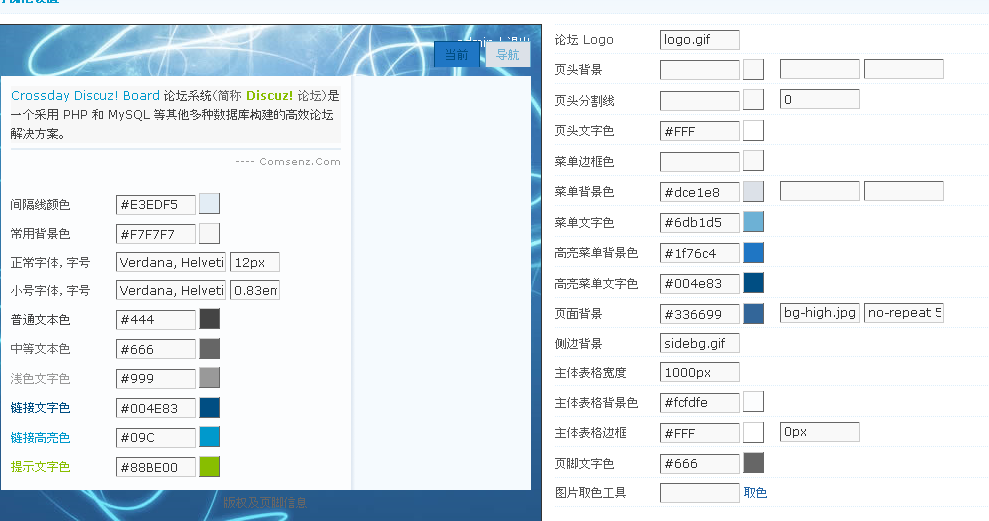Edit the 侧边背景 field sidebg.gif

click(699, 343)
